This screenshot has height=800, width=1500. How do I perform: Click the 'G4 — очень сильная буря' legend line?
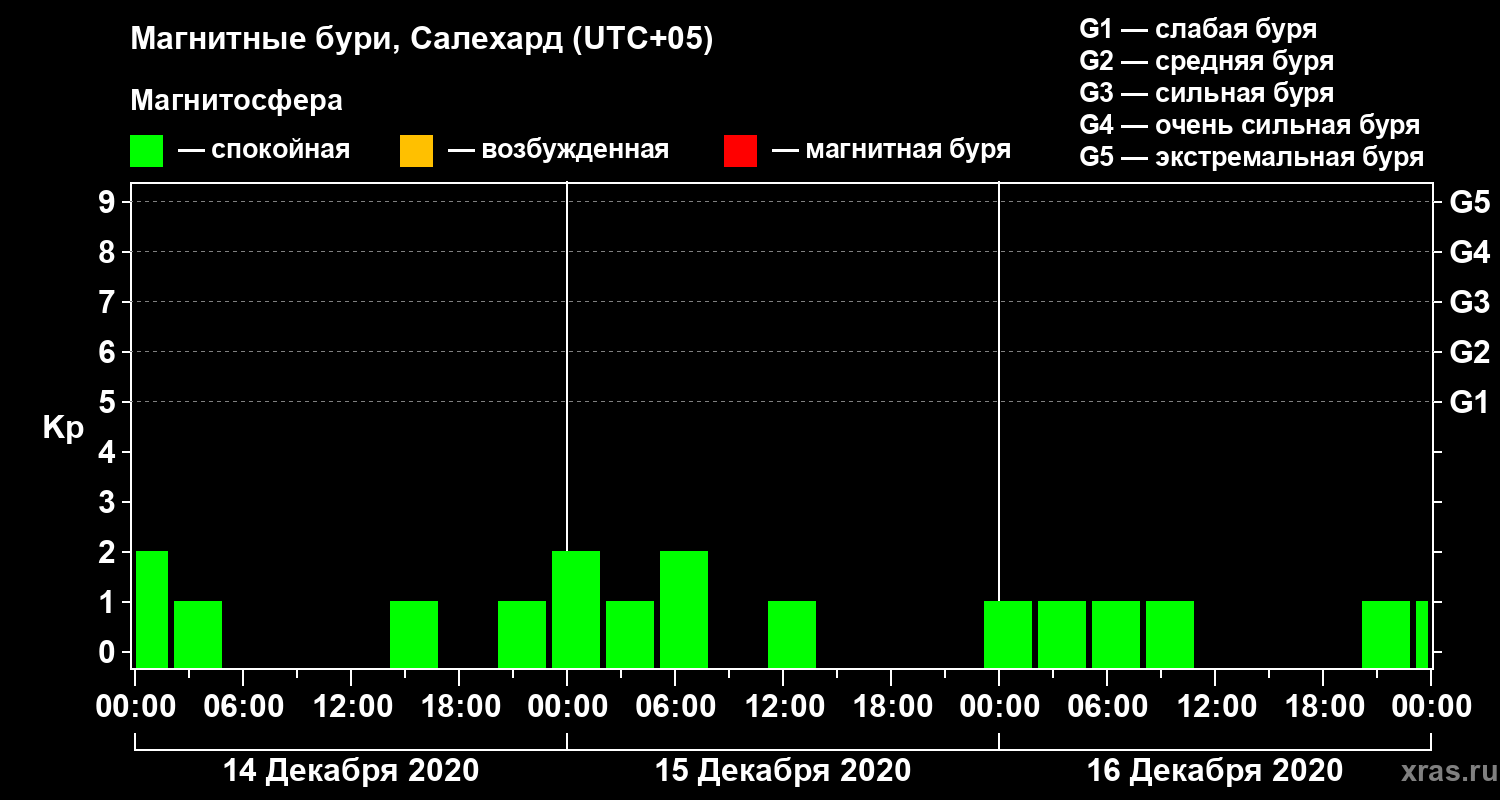point(1250,125)
